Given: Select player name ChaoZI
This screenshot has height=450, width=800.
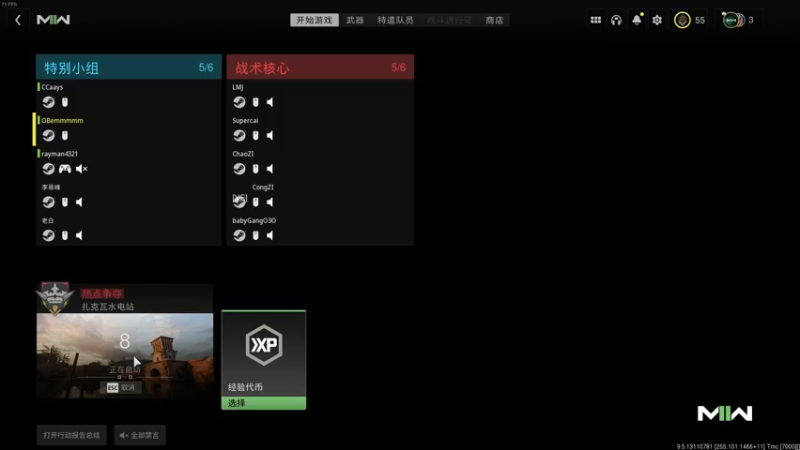Looking at the screenshot, I should pyautogui.click(x=243, y=154).
